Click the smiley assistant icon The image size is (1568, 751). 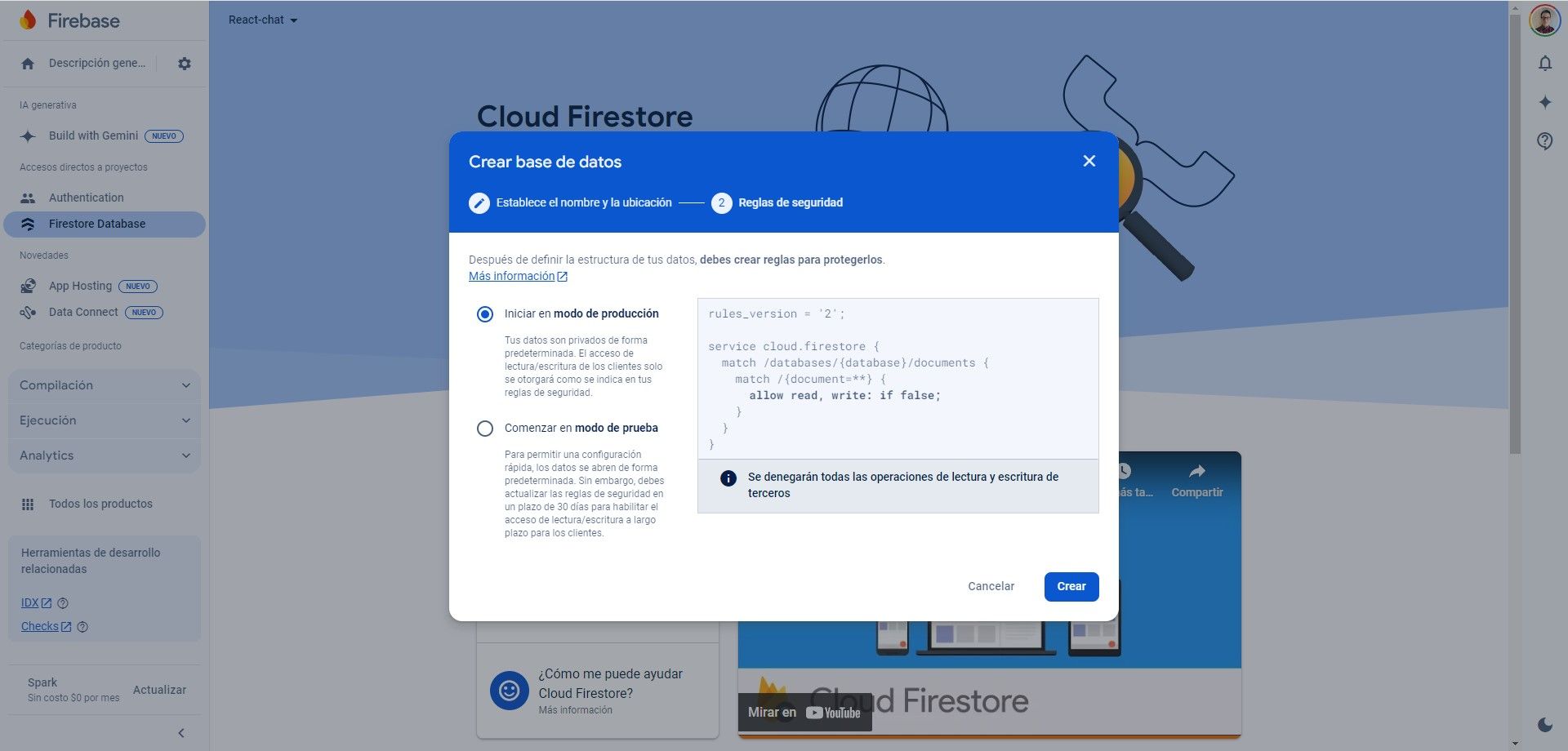pos(510,691)
